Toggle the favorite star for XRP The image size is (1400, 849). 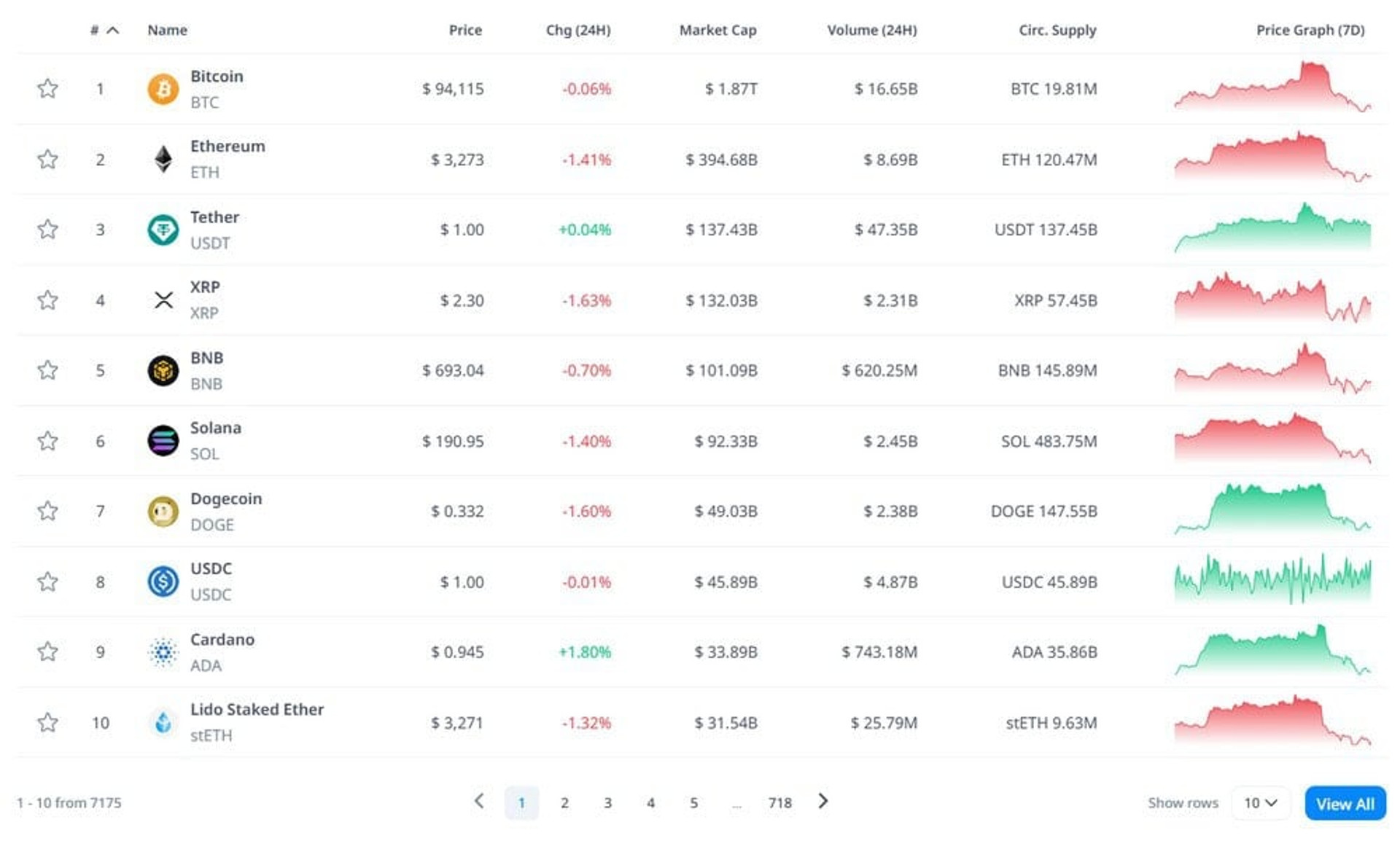click(x=47, y=300)
